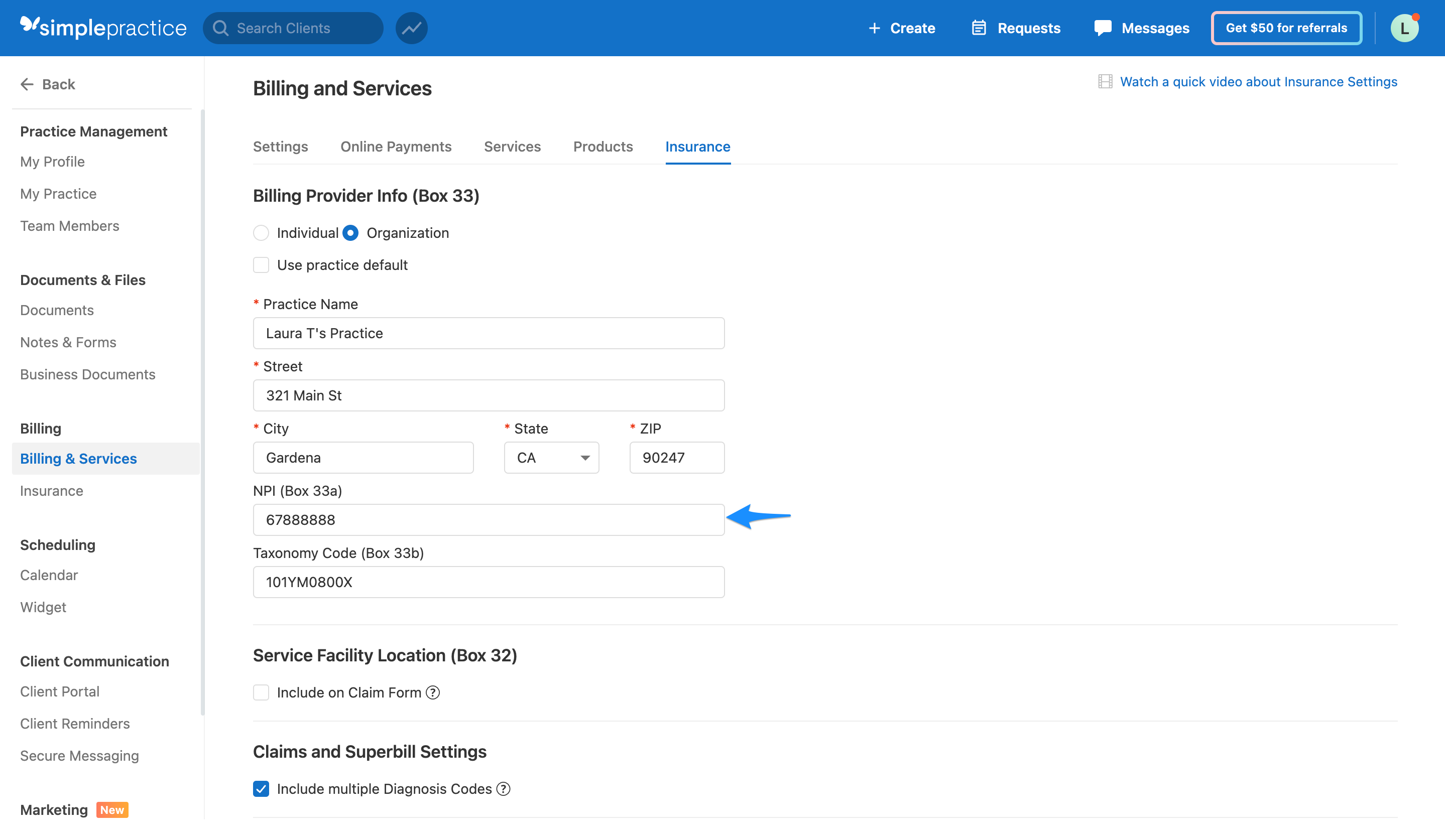Screen dimensions: 1445x840
Task: Click the search magnifier icon
Action: tap(220, 28)
